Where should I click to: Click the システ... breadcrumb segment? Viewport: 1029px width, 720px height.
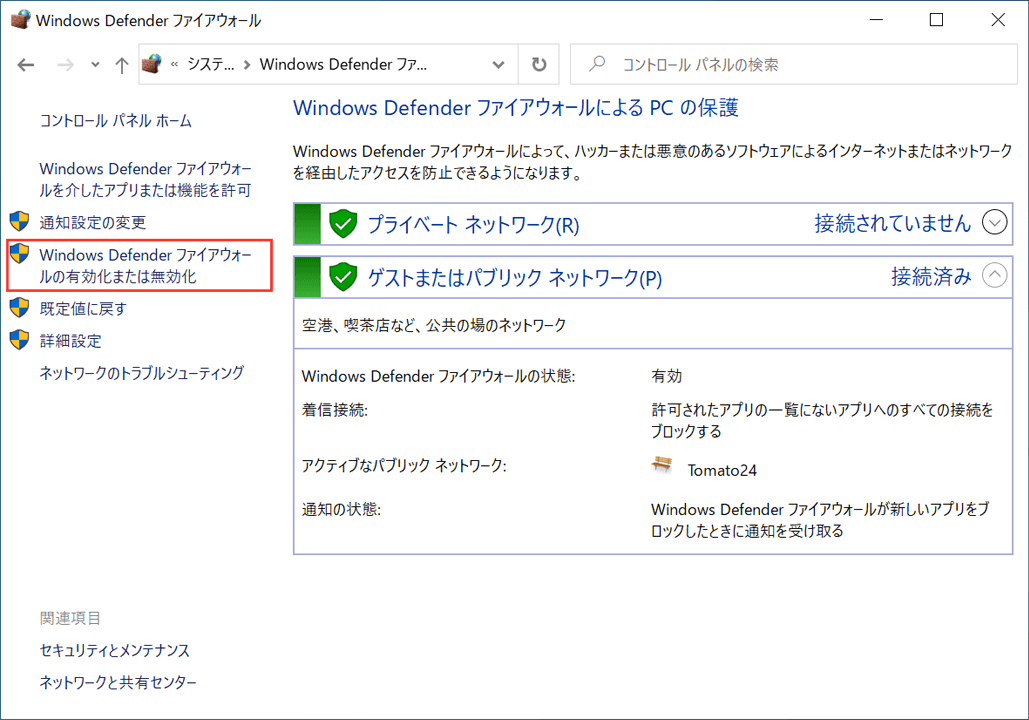(x=211, y=64)
